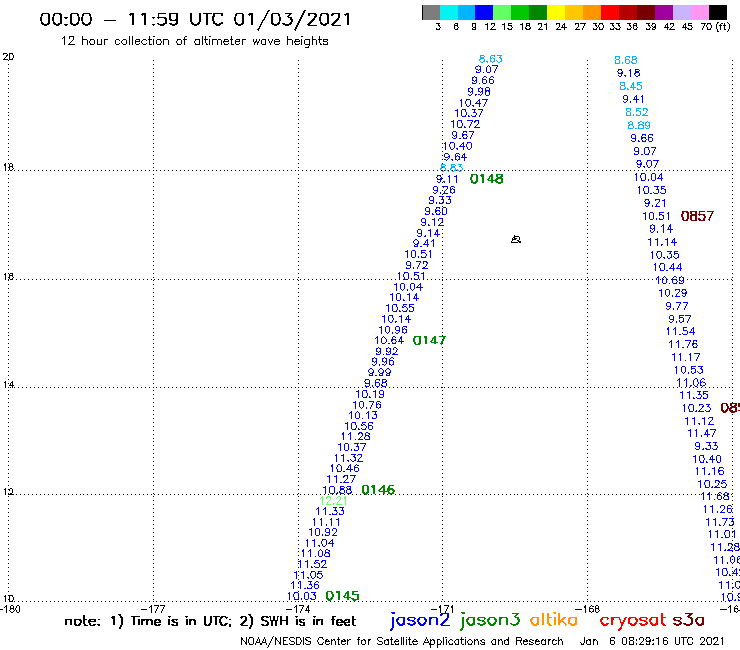Click the yellow legend color swatch

pos(555,12)
